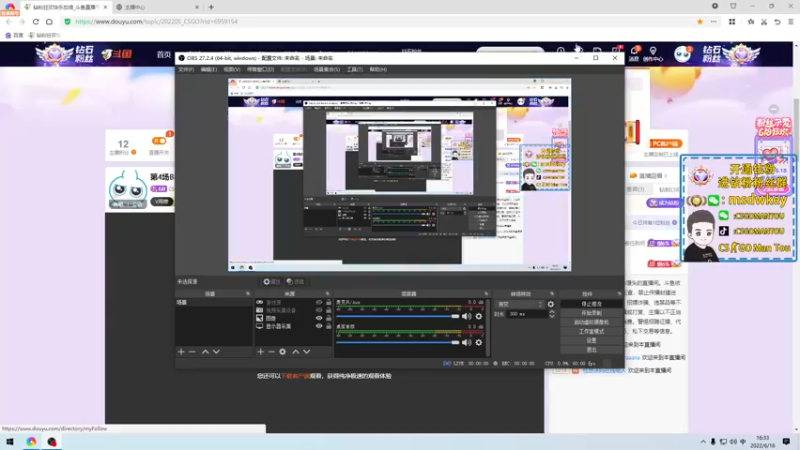The image size is (800, 450).
Task: Open transition properties gear next to the fade dropdown
Action: pos(551,304)
